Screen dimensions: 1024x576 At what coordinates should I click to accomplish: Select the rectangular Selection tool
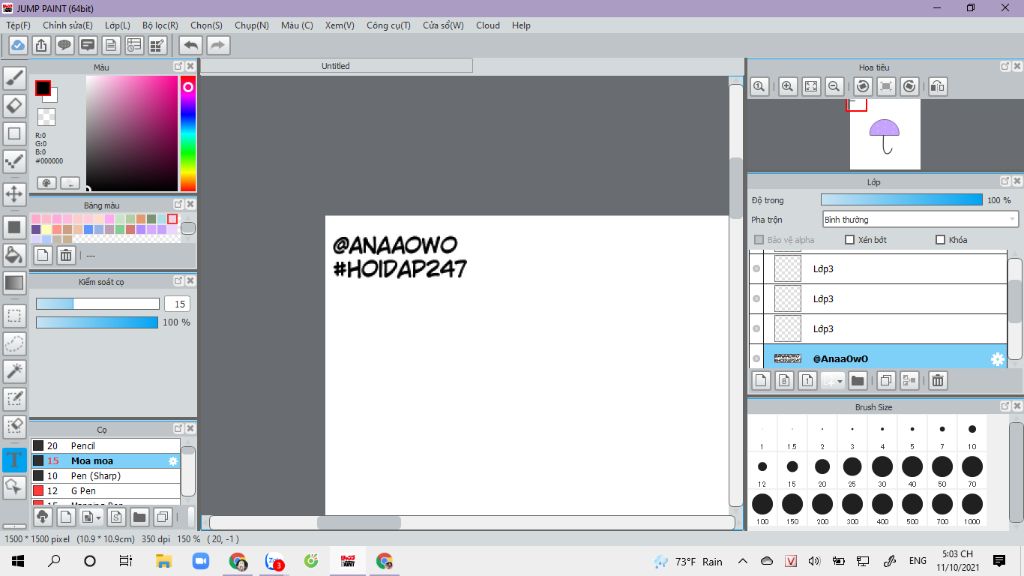tap(14, 316)
